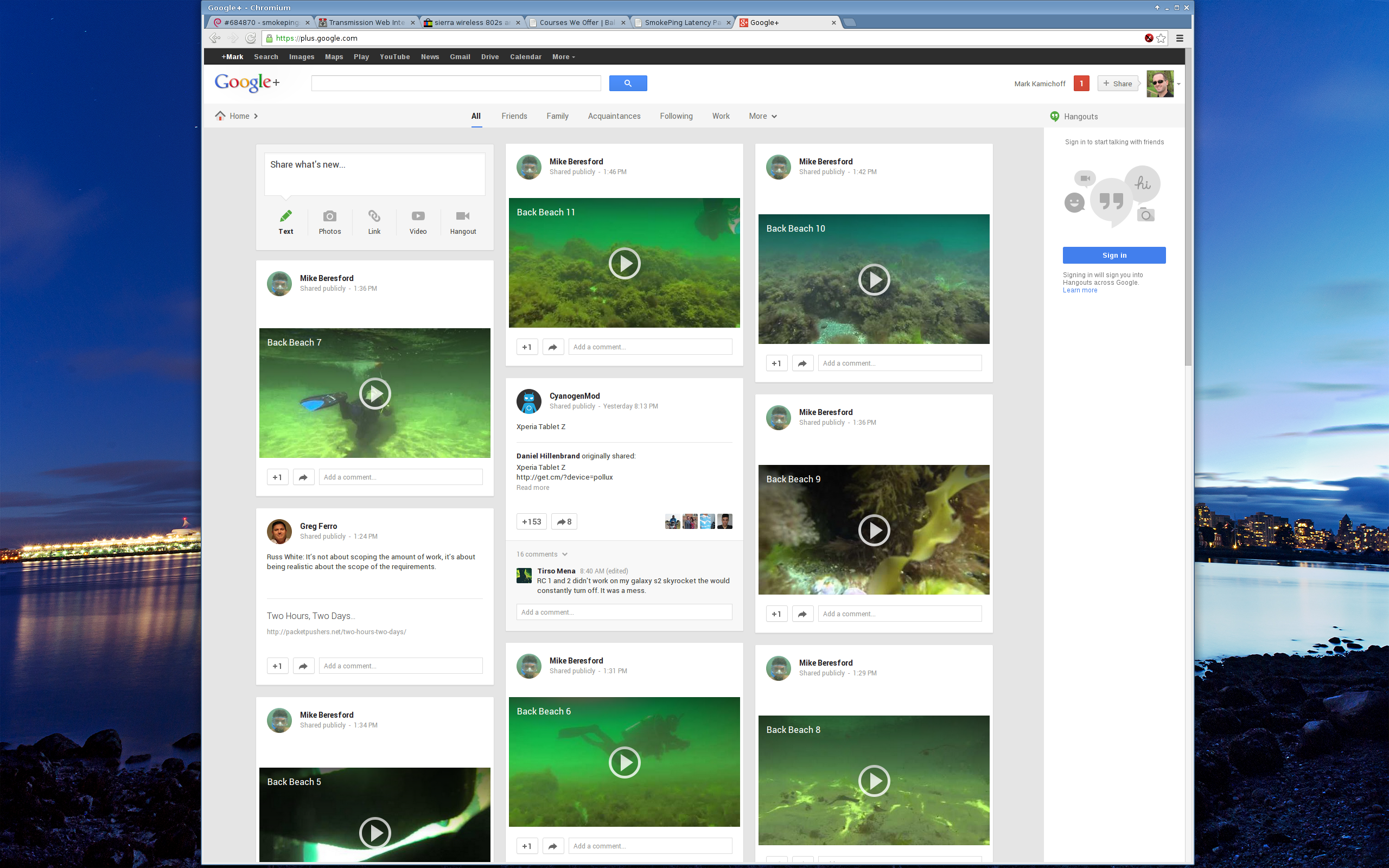Click the reload page icon
This screenshot has width=1389, height=868.
pyautogui.click(x=250, y=38)
